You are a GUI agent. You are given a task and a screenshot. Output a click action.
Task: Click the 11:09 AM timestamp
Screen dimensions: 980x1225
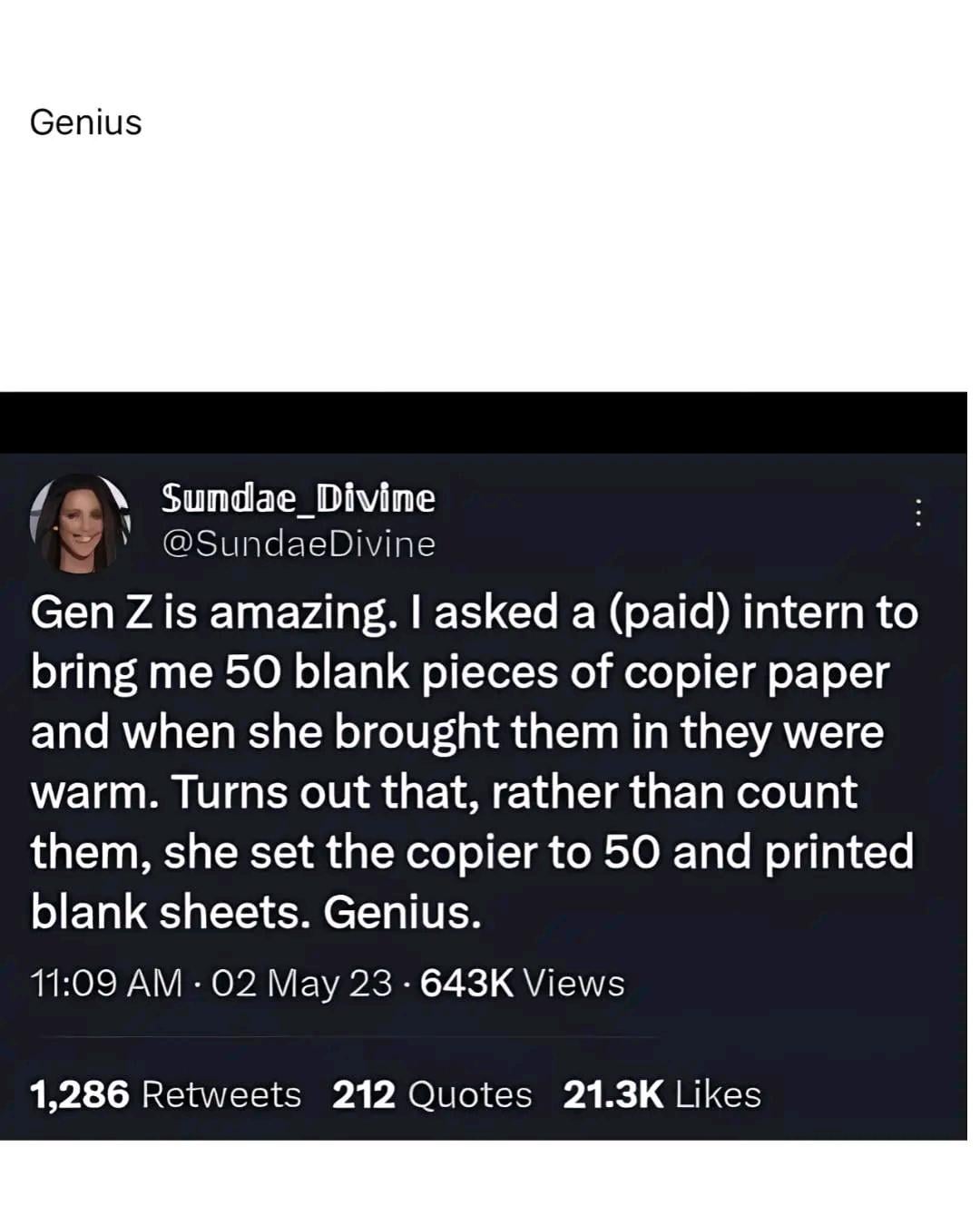tap(106, 984)
